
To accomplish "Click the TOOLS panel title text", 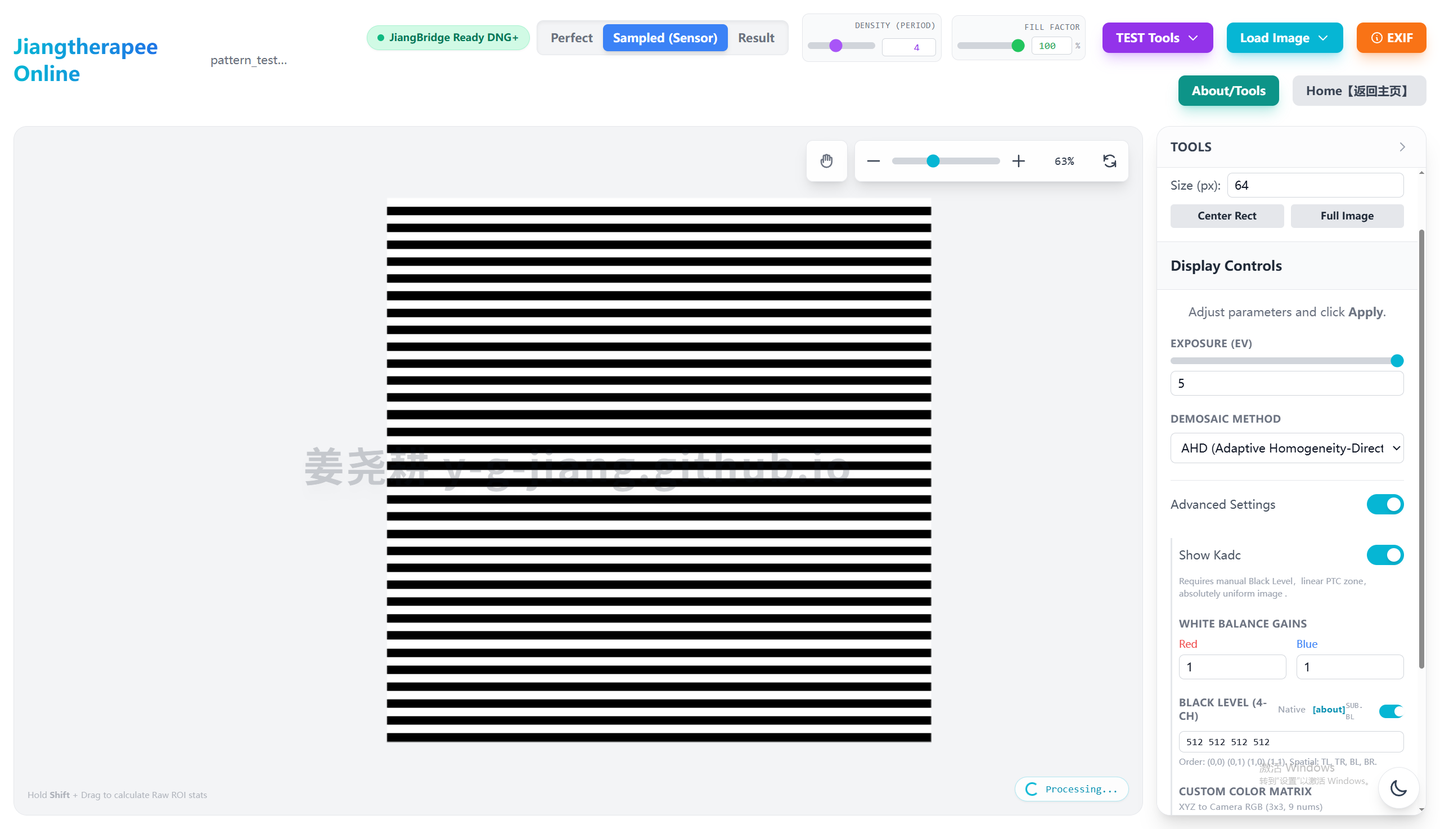I will pyautogui.click(x=1191, y=147).
